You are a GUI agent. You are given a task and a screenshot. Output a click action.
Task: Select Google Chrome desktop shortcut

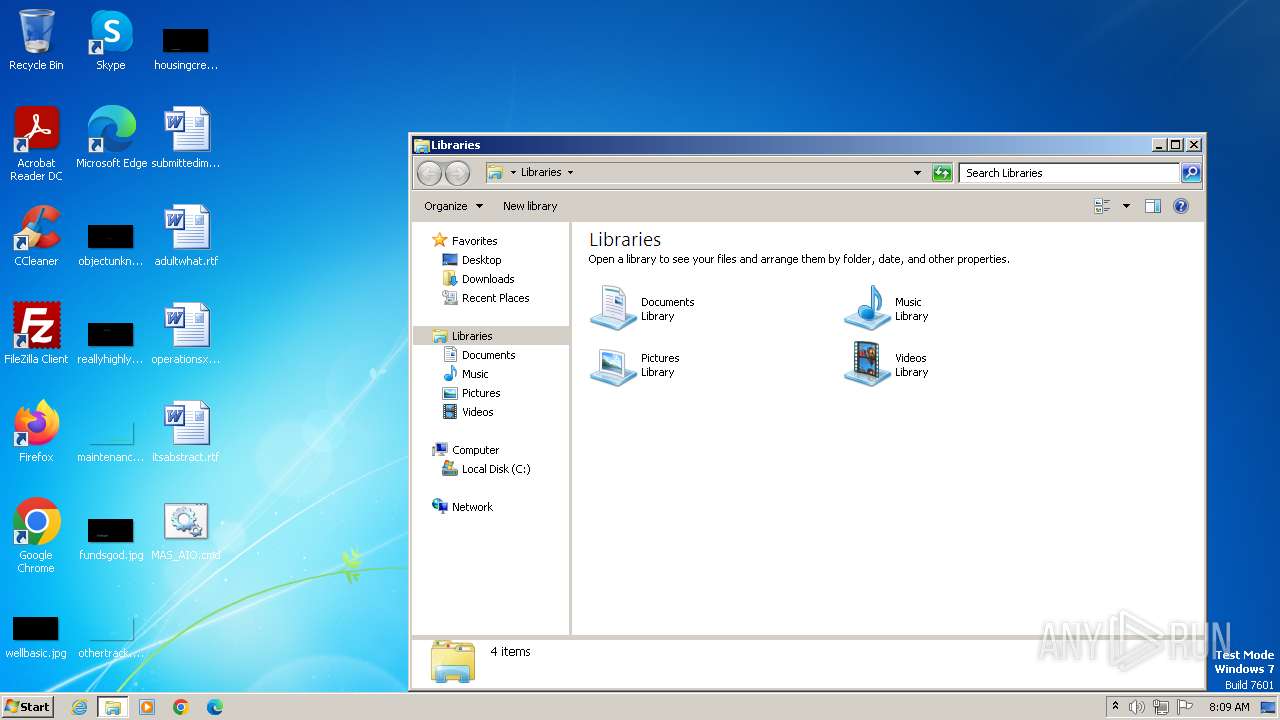point(36,536)
